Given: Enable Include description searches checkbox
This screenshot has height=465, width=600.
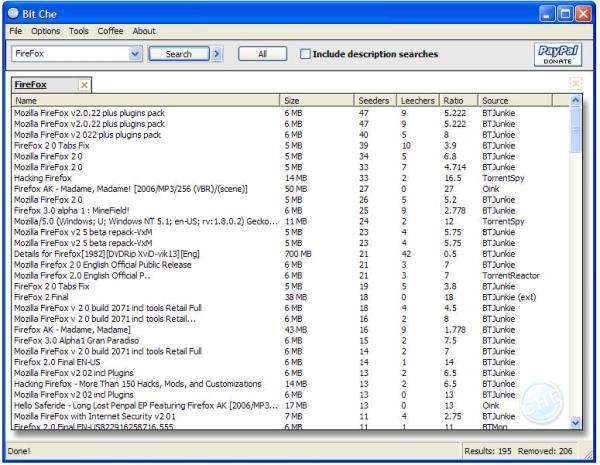Looking at the screenshot, I should click(x=305, y=54).
